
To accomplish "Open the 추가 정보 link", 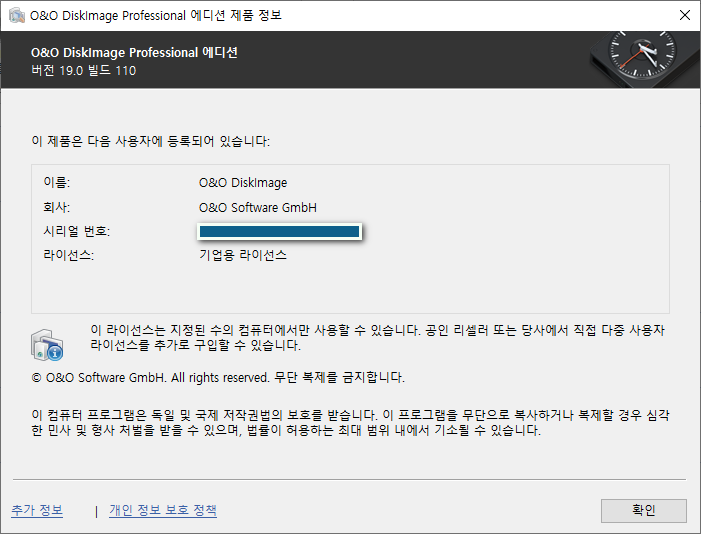I will pos(37,510).
